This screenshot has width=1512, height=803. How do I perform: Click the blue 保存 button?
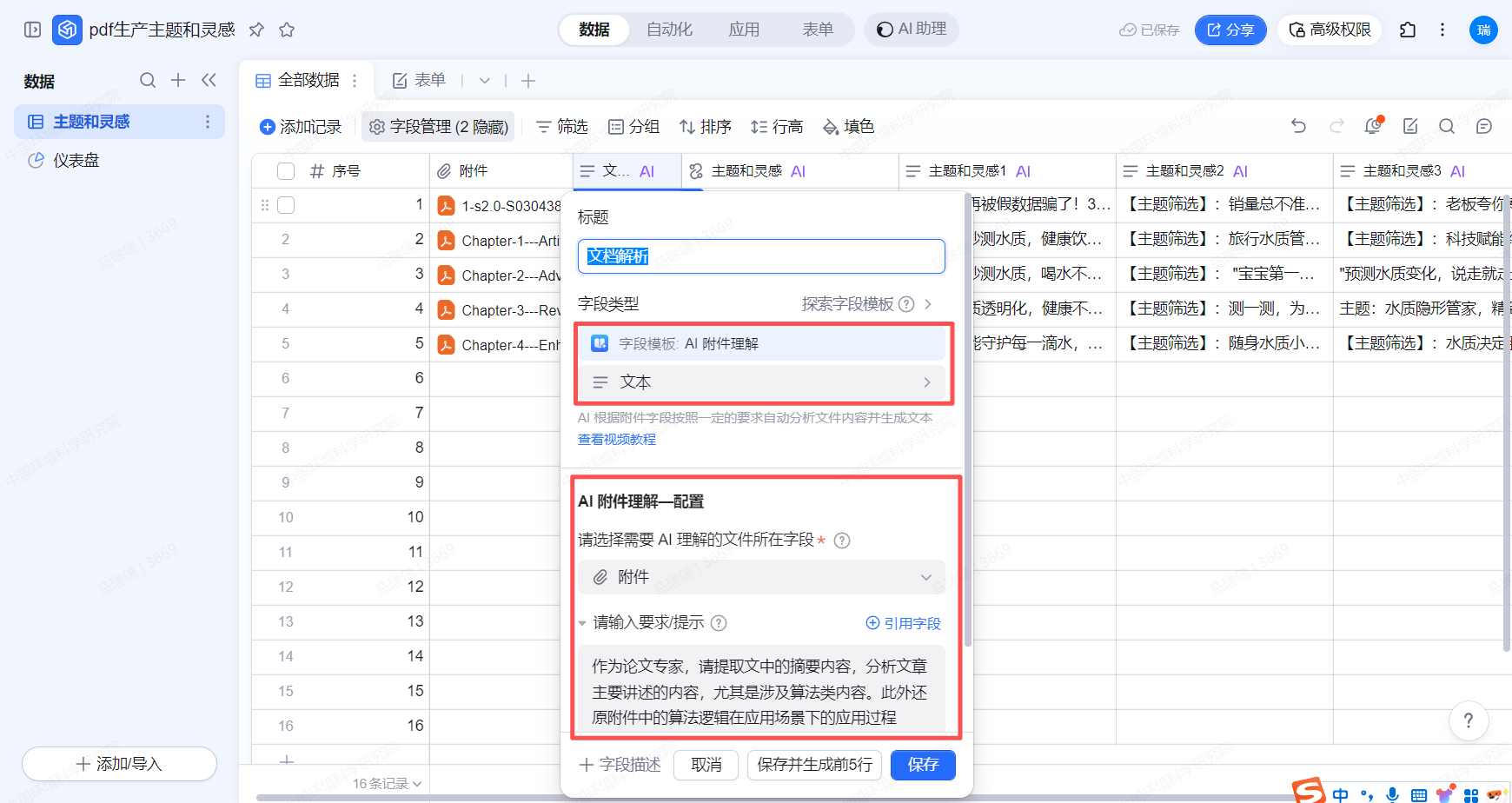[923, 765]
